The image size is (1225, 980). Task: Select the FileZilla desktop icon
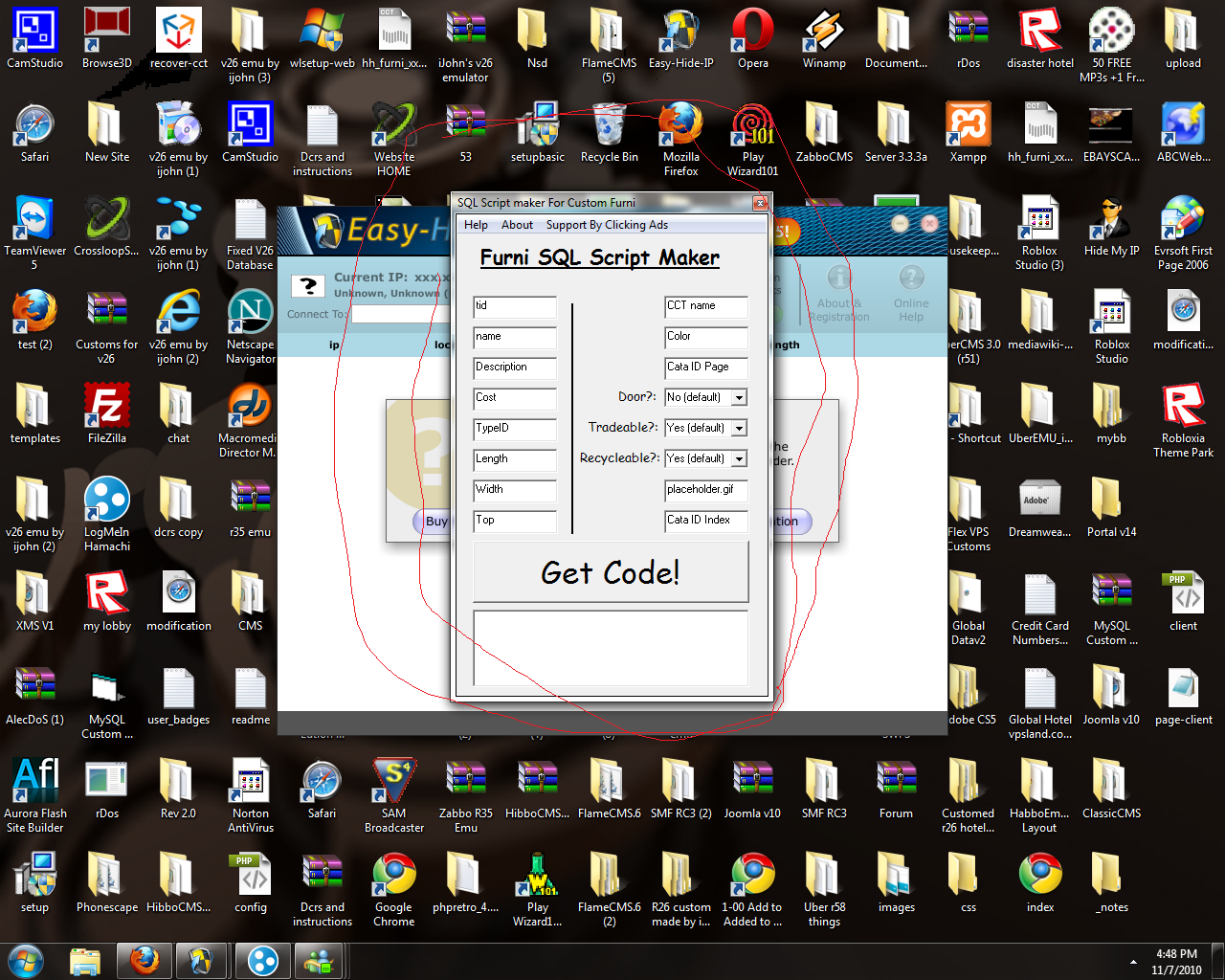[106, 415]
